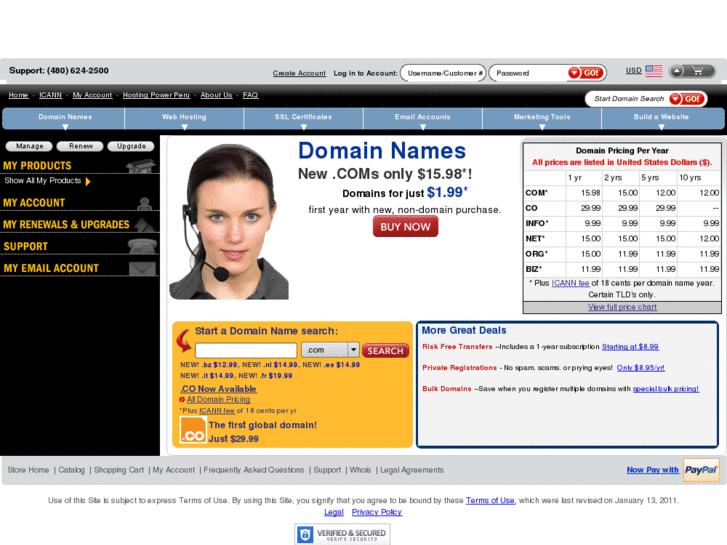
Task: Open the Create Account link
Action: coord(299,73)
